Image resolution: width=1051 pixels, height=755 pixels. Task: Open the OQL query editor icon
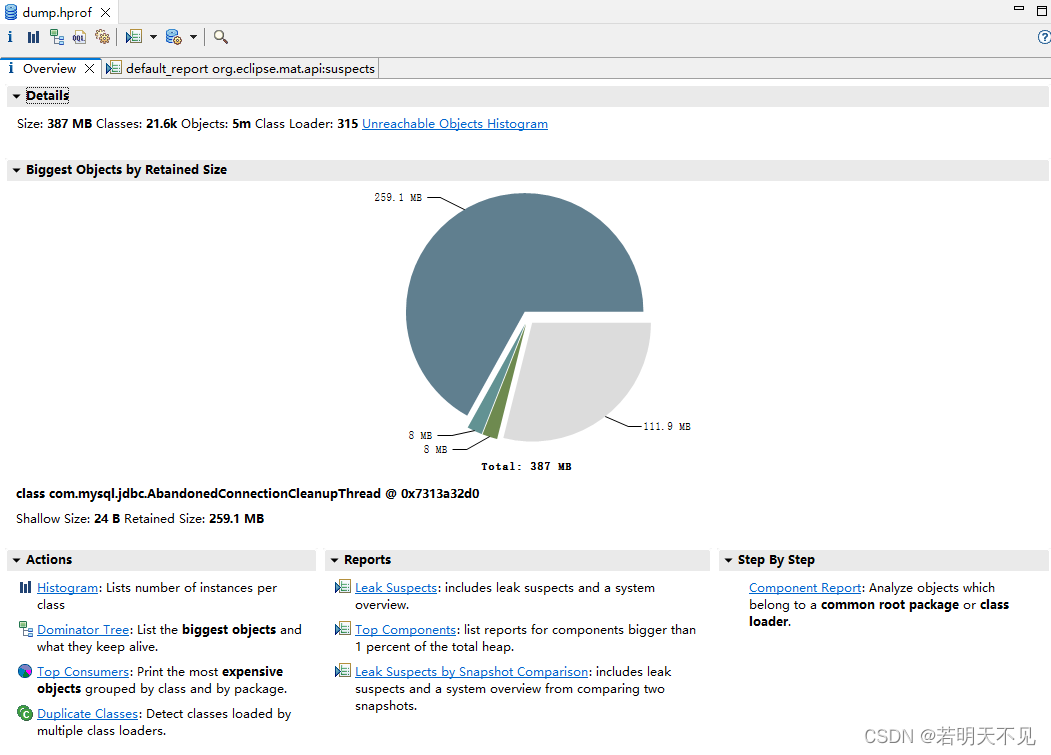79,37
